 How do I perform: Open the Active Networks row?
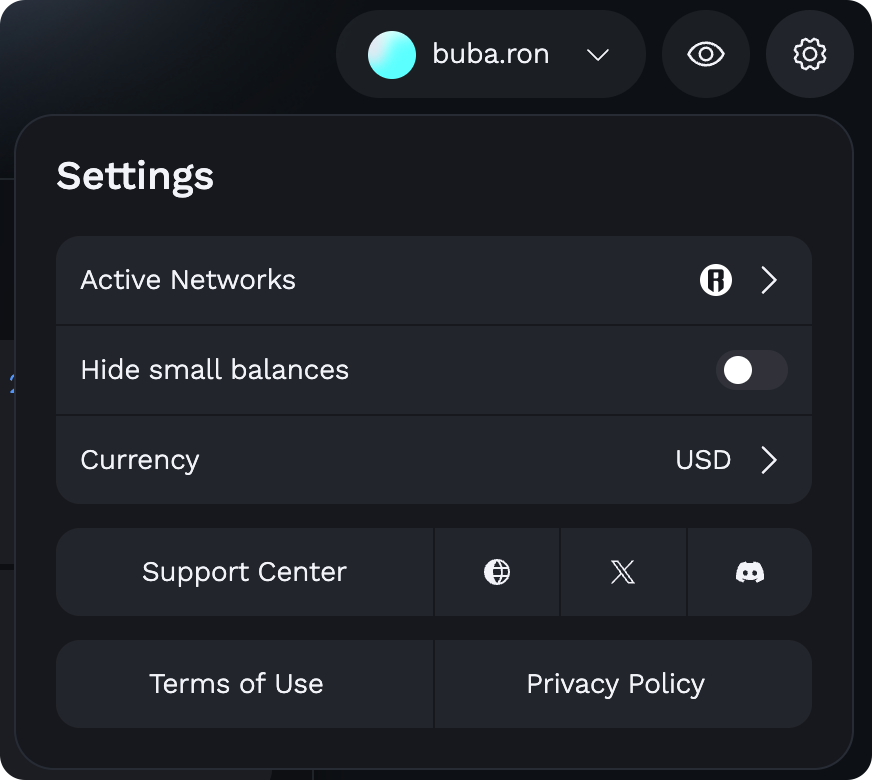click(434, 280)
